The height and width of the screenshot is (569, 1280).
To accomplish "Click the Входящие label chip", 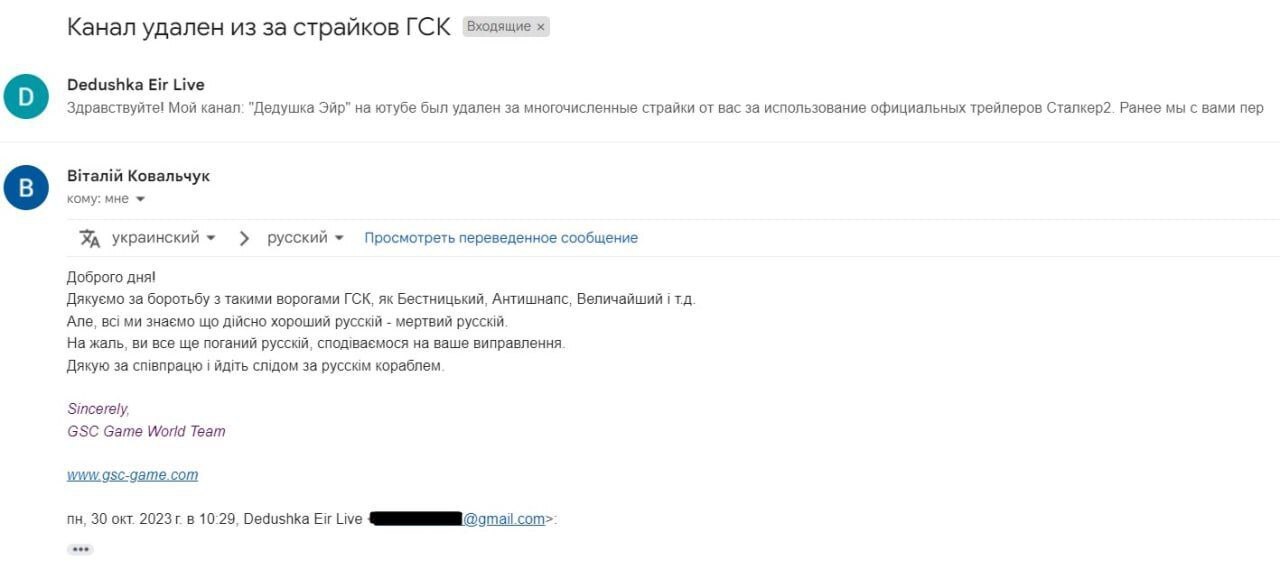I will click(x=499, y=27).
